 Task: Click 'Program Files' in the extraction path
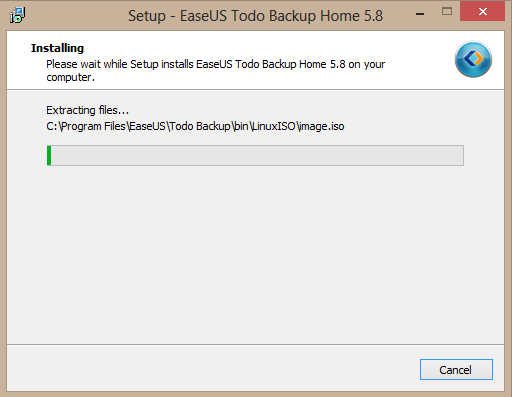[x=94, y=126]
